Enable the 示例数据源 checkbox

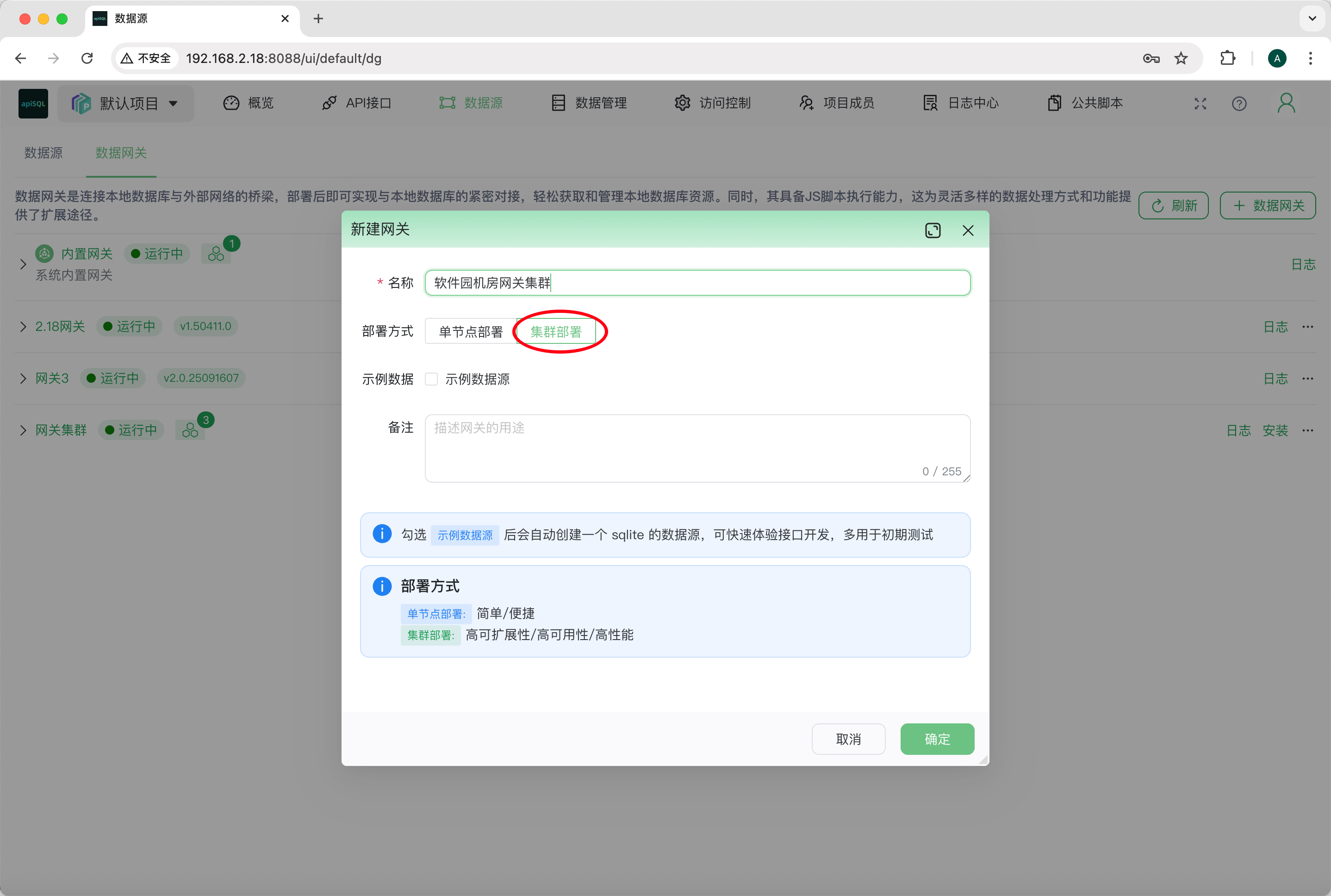[x=431, y=378]
